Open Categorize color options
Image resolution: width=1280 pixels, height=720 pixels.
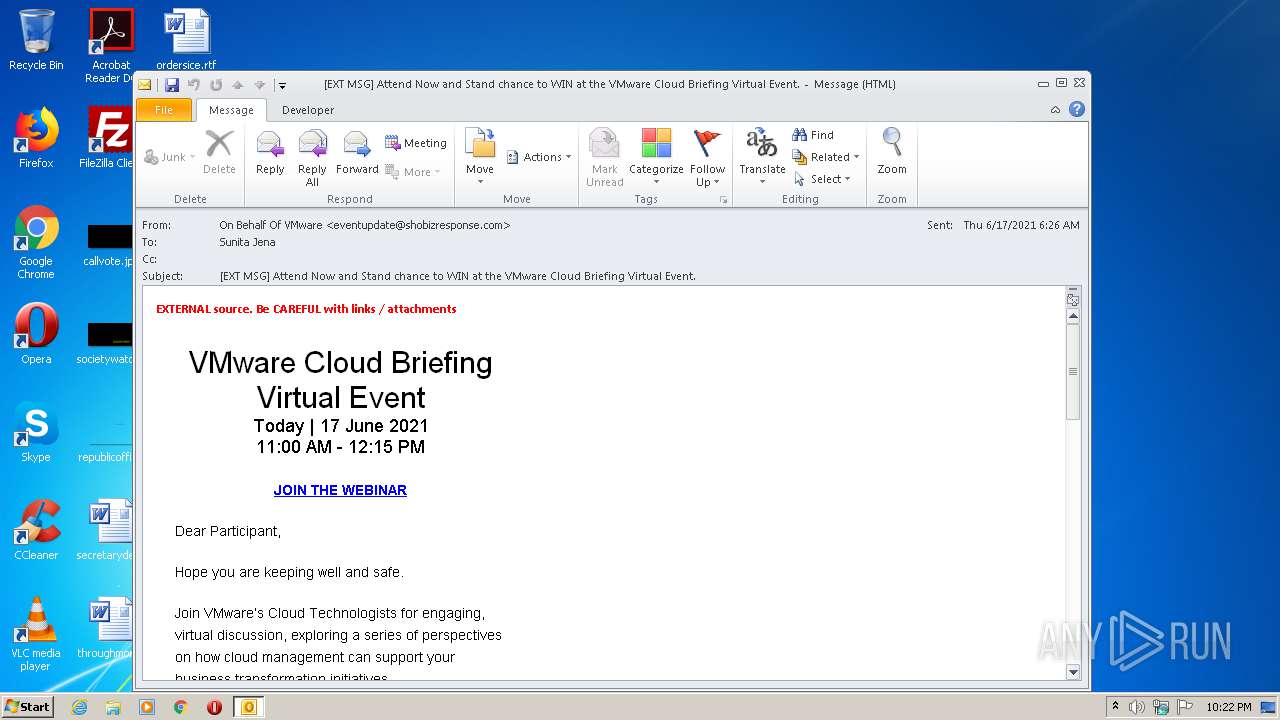point(656,158)
